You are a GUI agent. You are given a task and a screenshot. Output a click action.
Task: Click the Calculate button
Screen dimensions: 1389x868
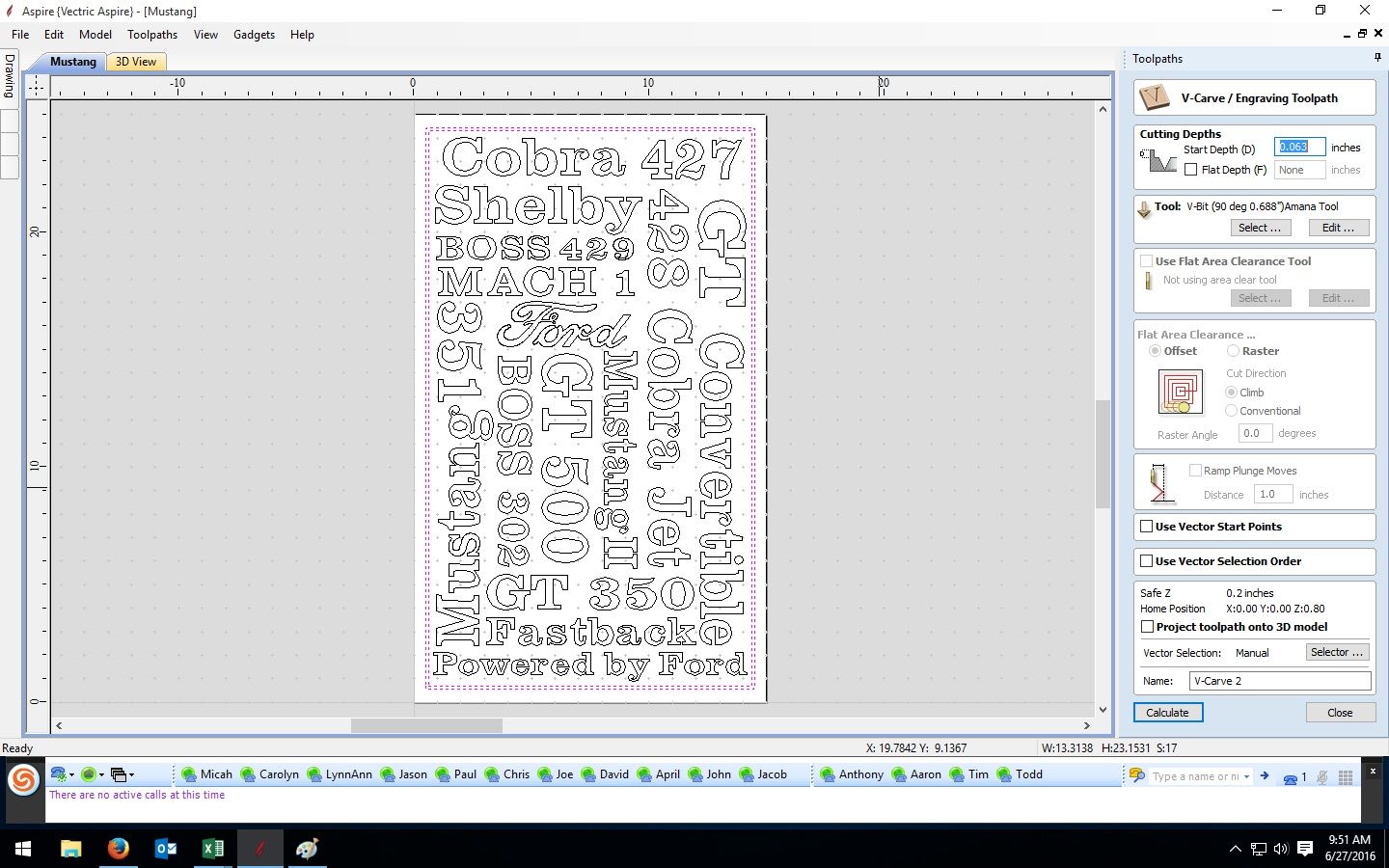tap(1167, 713)
